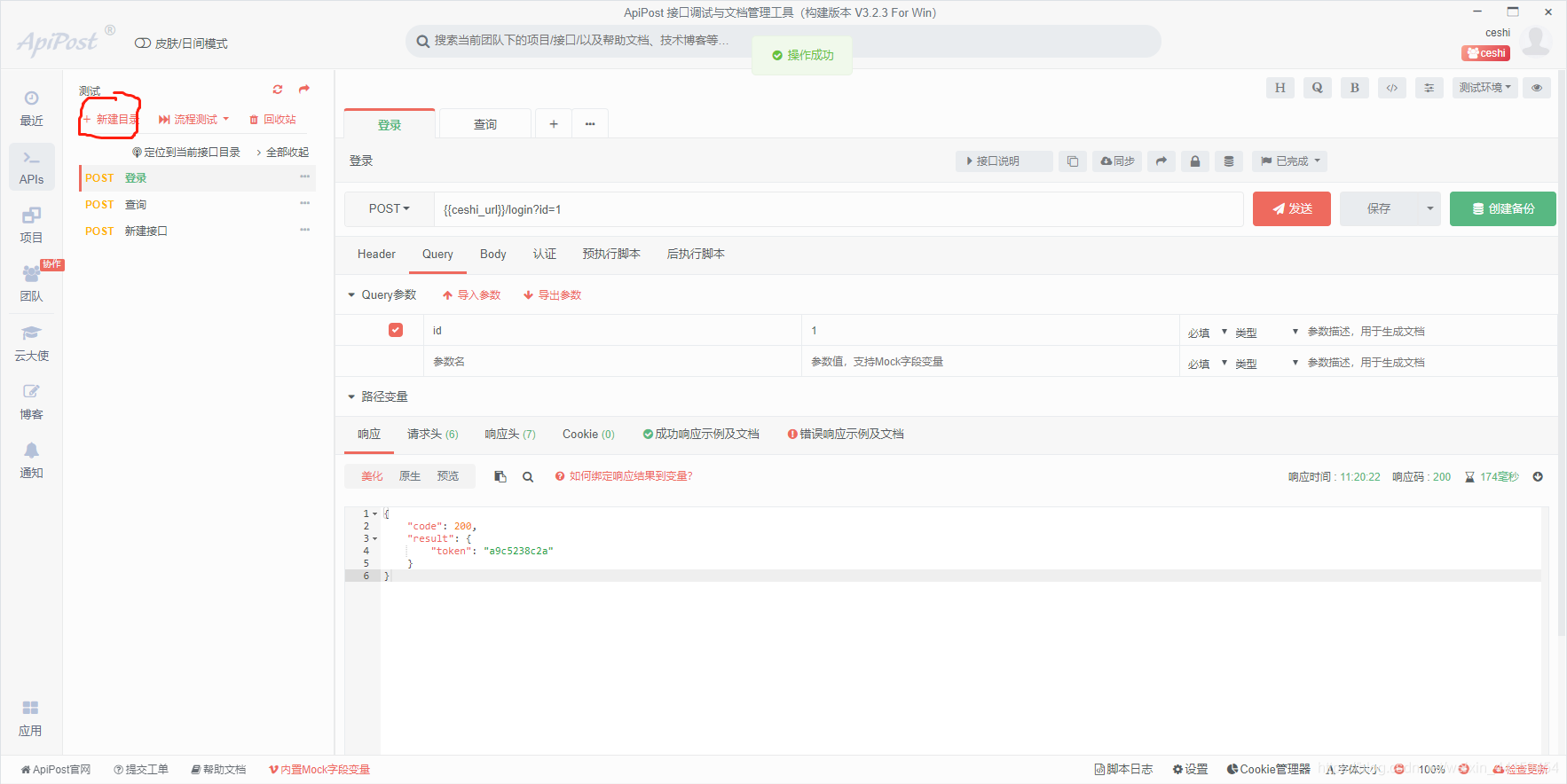This screenshot has width=1567, height=784.
Task: Click the copy icon next to 接口说明
Action: (x=1072, y=161)
